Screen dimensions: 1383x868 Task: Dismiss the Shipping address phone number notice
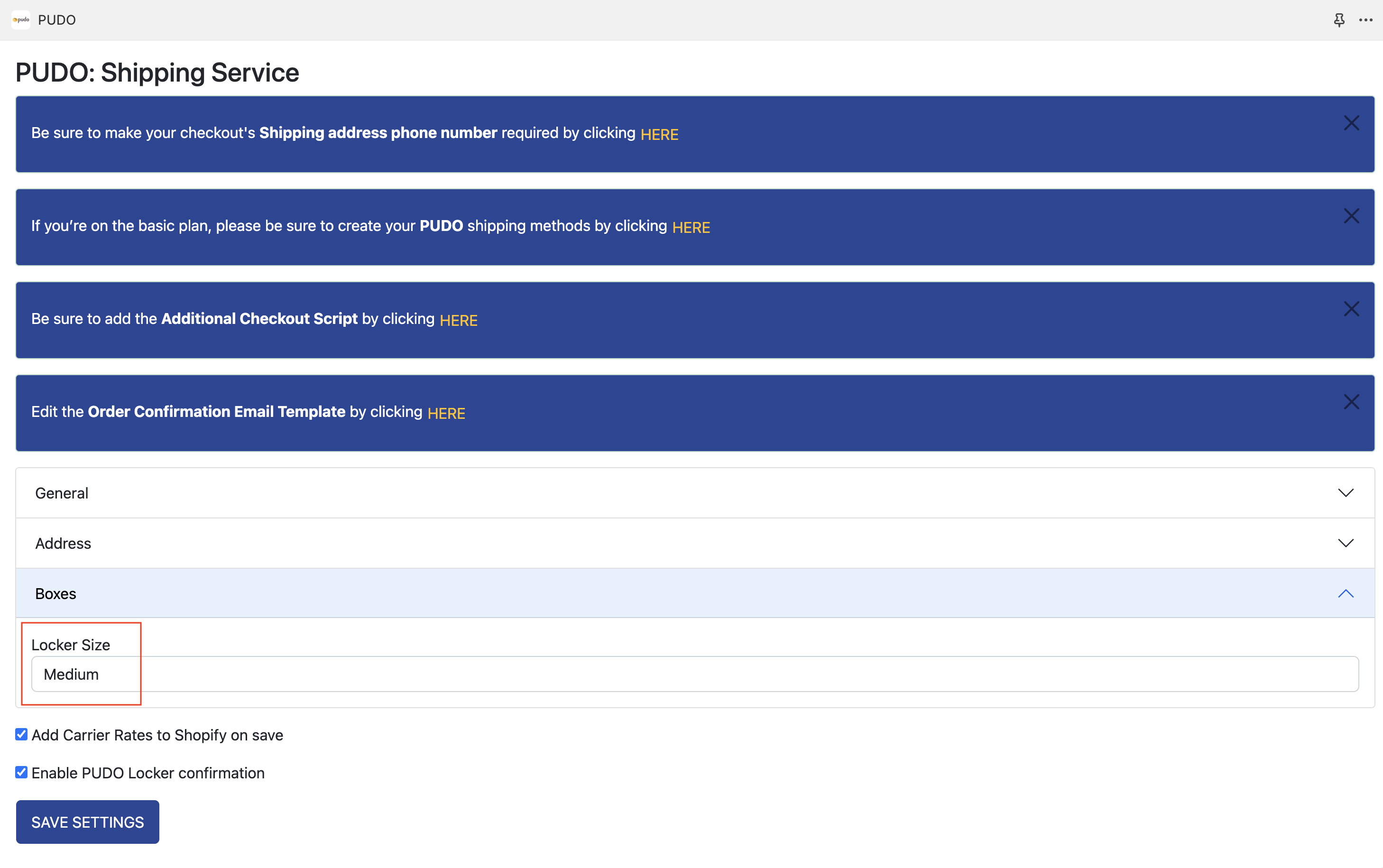coord(1351,123)
